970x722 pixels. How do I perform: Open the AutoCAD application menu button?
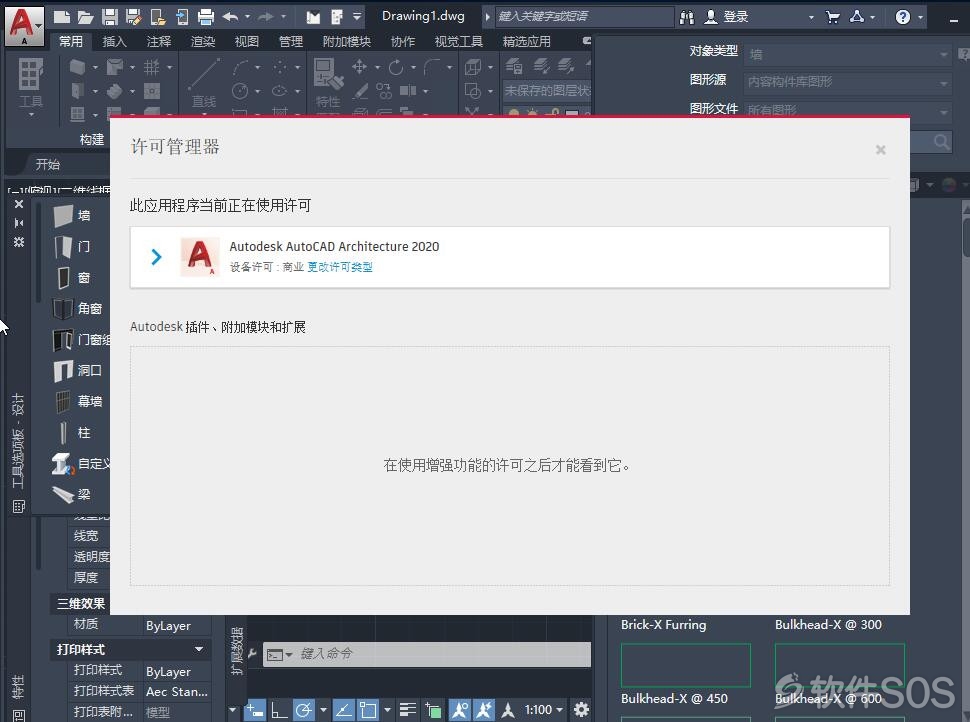(x=24, y=25)
